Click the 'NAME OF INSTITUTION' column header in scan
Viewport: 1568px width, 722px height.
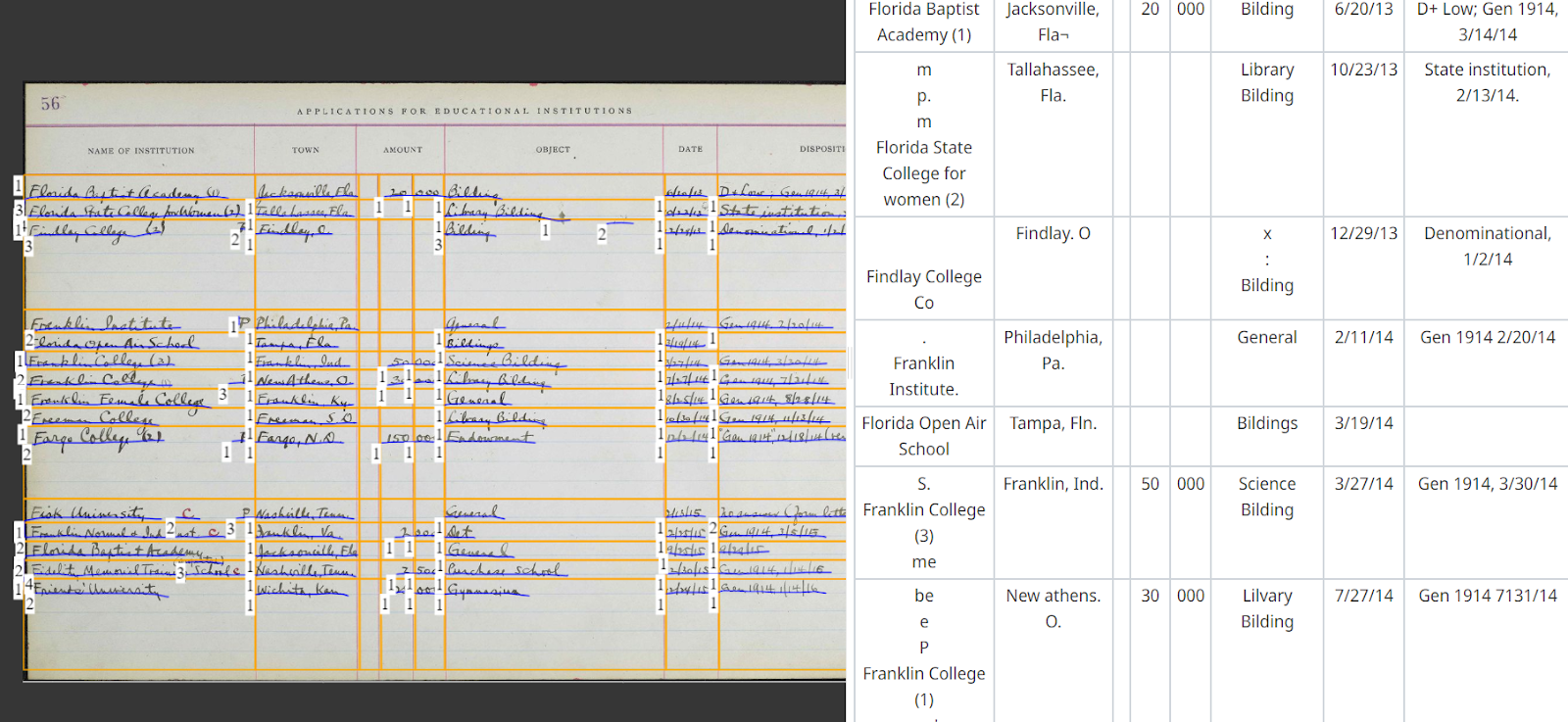coord(141,151)
